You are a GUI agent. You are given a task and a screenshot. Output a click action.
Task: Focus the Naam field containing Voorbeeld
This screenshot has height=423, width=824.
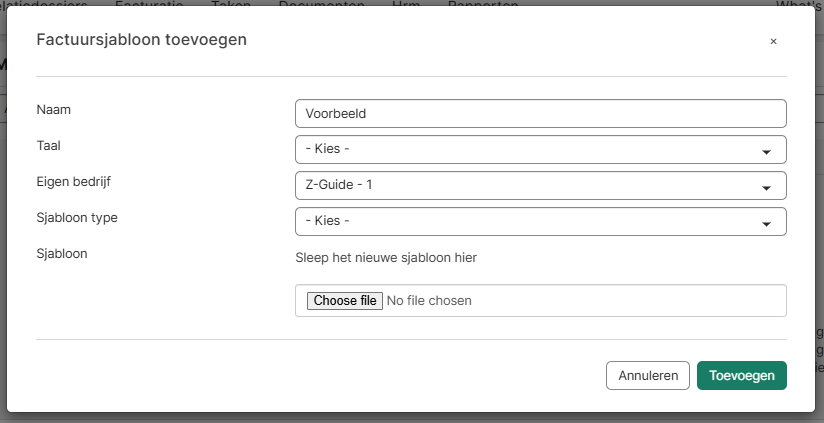(x=541, y=114)
